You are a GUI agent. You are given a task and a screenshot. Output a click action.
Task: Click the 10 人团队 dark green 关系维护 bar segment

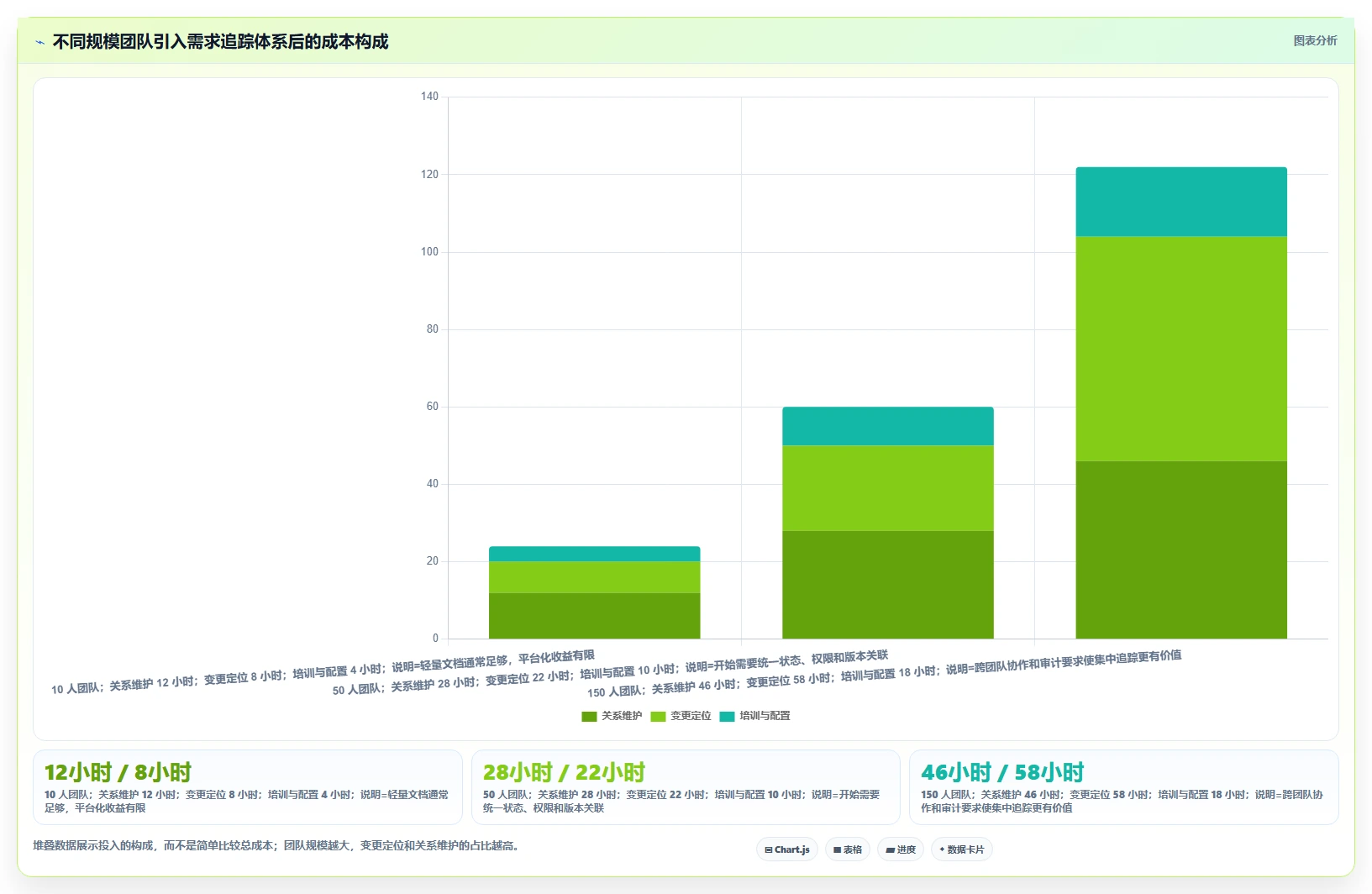point(595,616)
